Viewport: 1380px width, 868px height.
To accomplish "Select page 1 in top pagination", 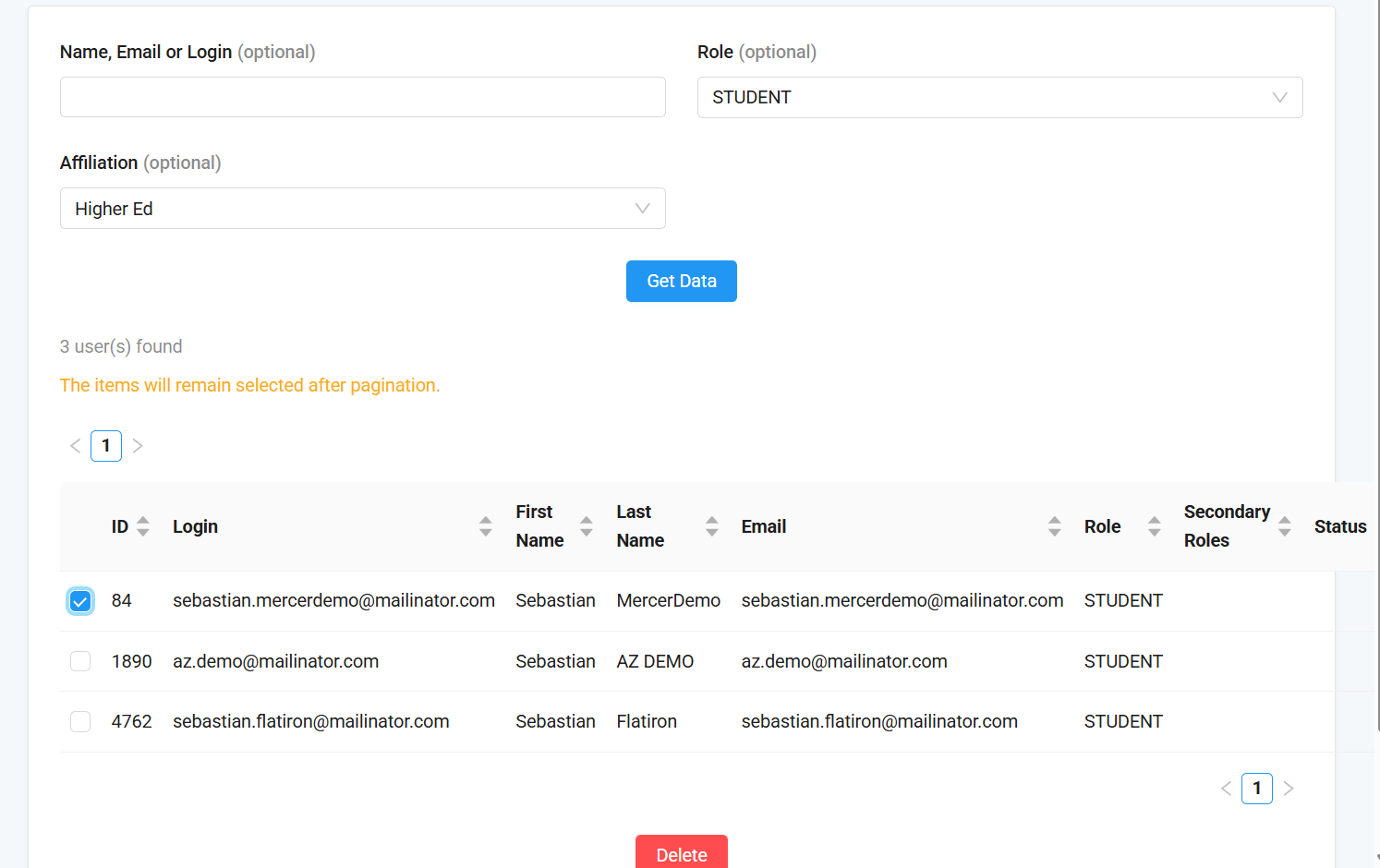I will point(106,446).
